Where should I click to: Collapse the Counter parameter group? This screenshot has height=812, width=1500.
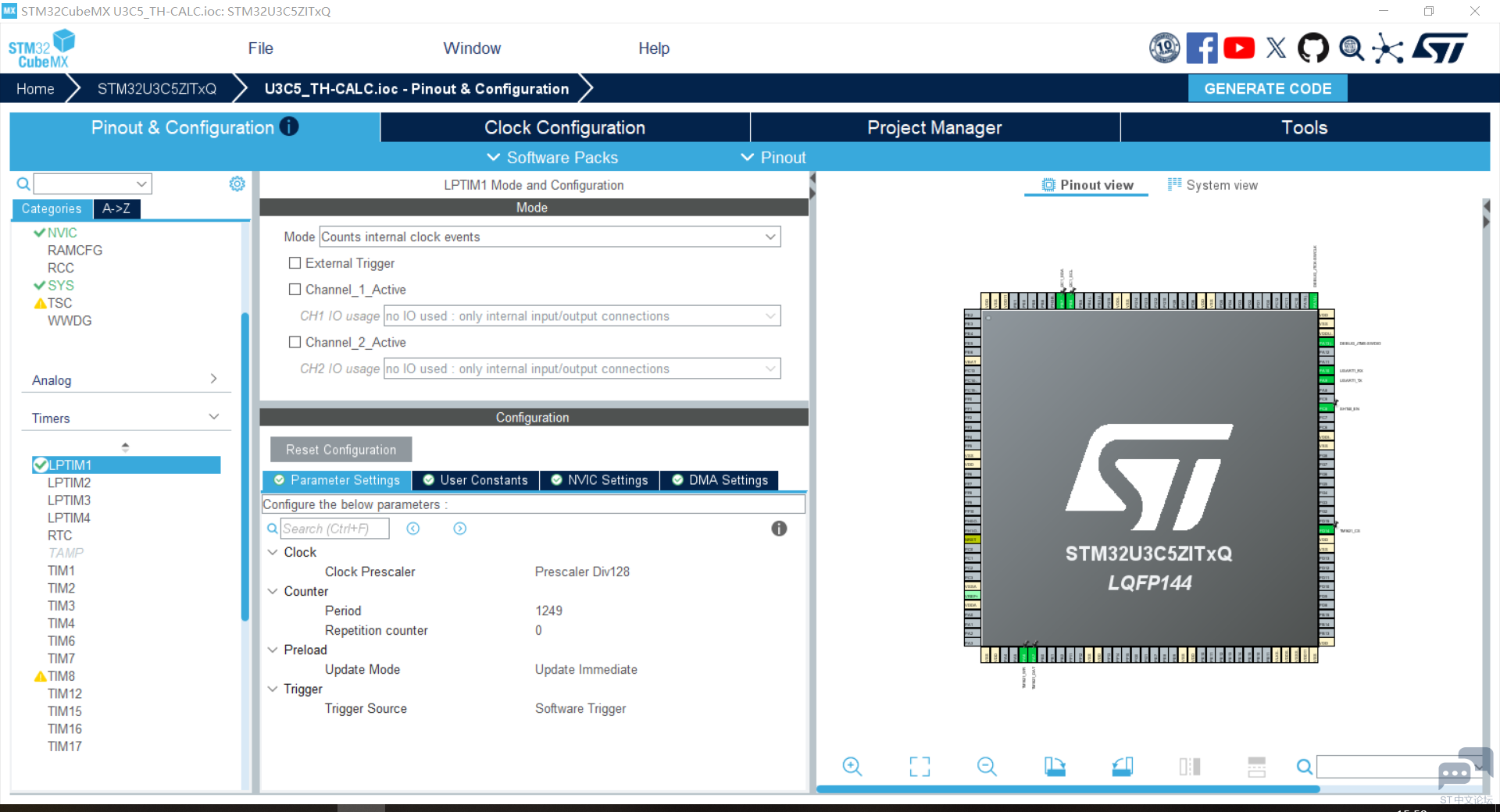point(273,591)
